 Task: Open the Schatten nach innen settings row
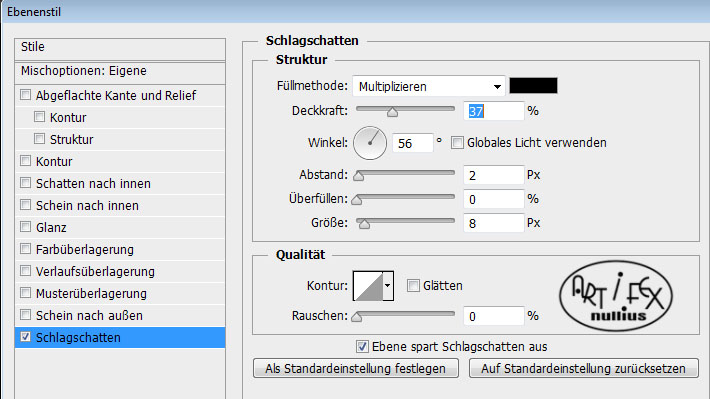pyautogui.click(x=120, y=183)
